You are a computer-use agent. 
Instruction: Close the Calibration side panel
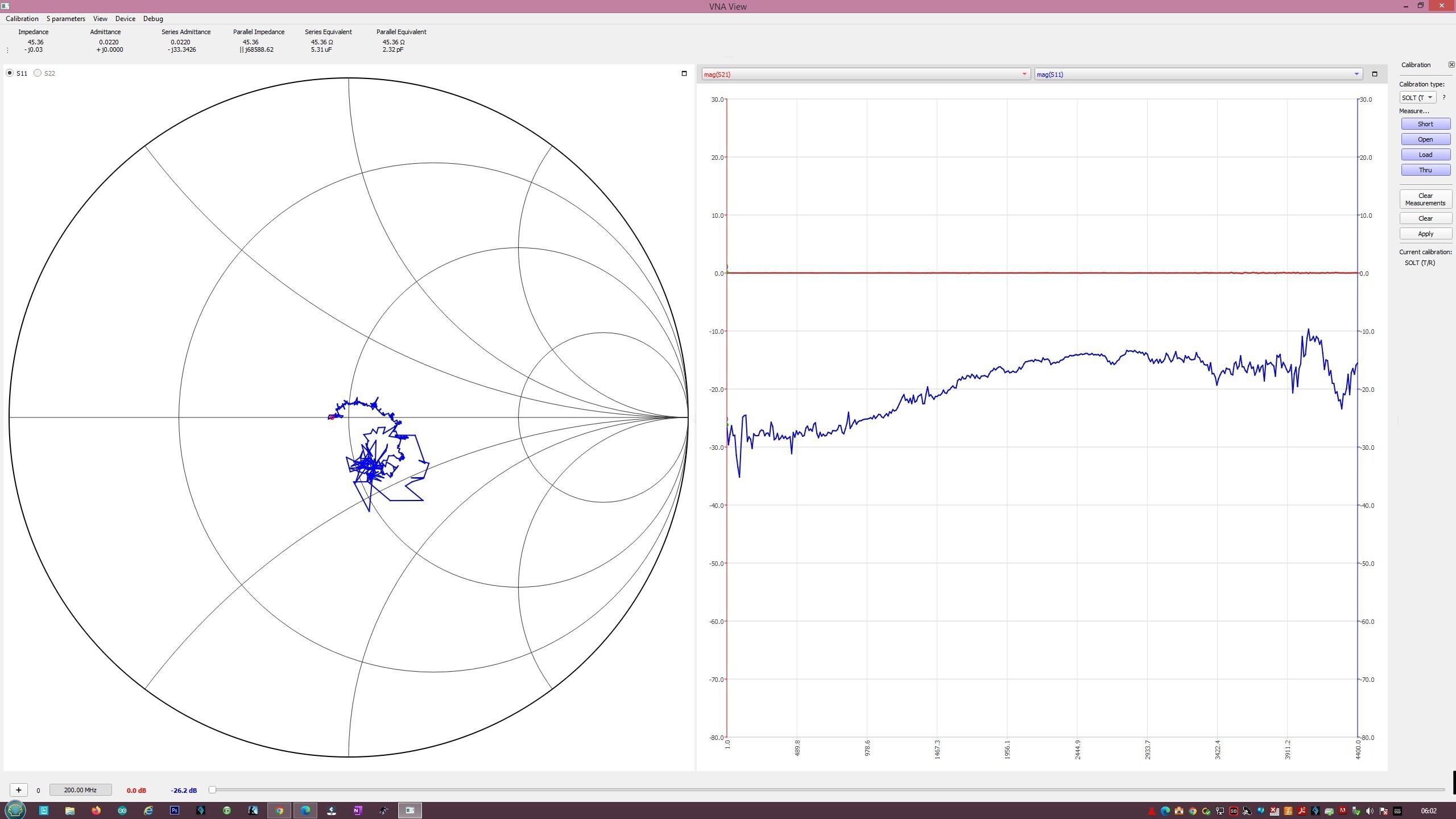coord(1451,65)
